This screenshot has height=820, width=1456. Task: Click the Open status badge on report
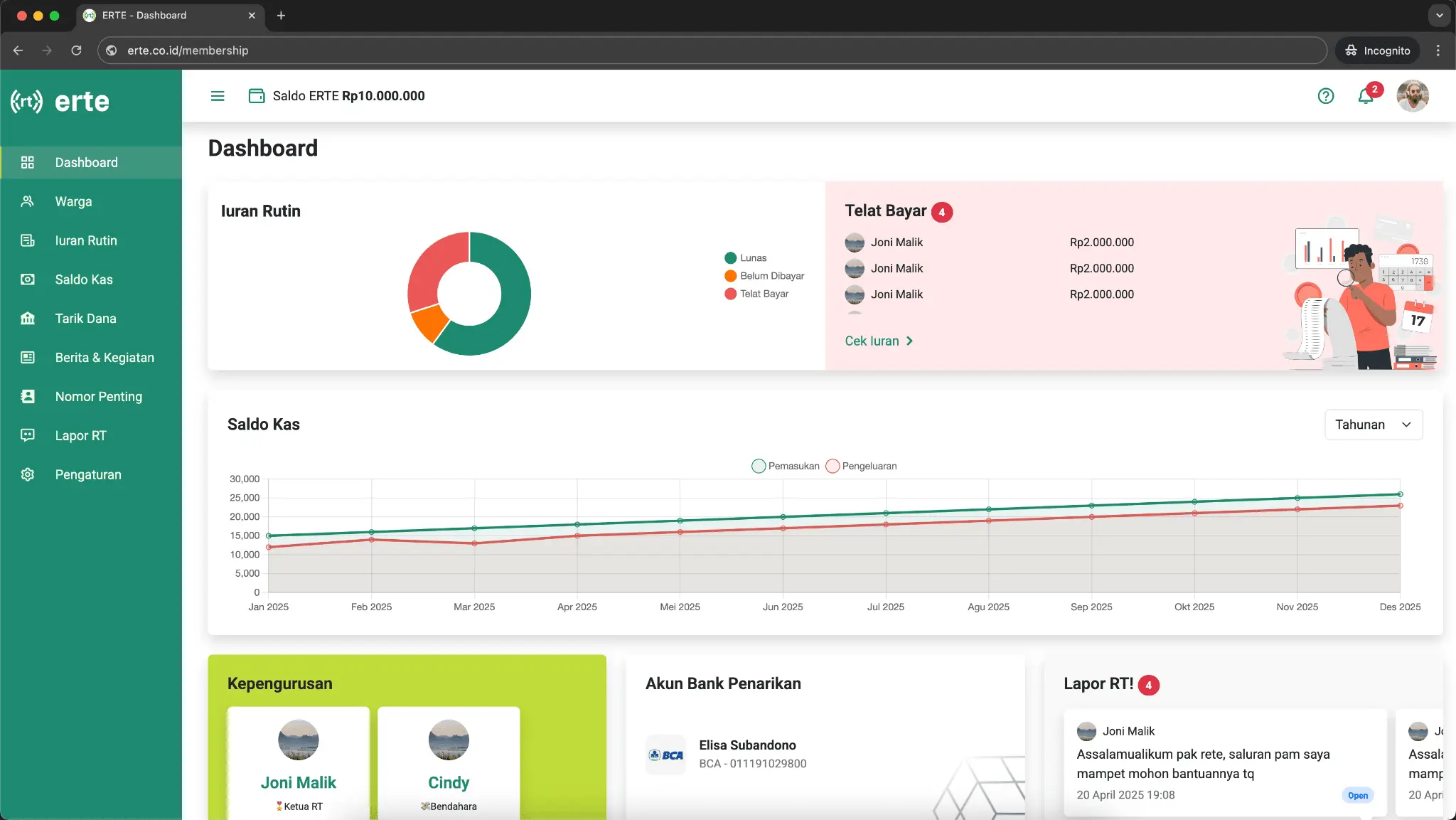pos(1357,796)
